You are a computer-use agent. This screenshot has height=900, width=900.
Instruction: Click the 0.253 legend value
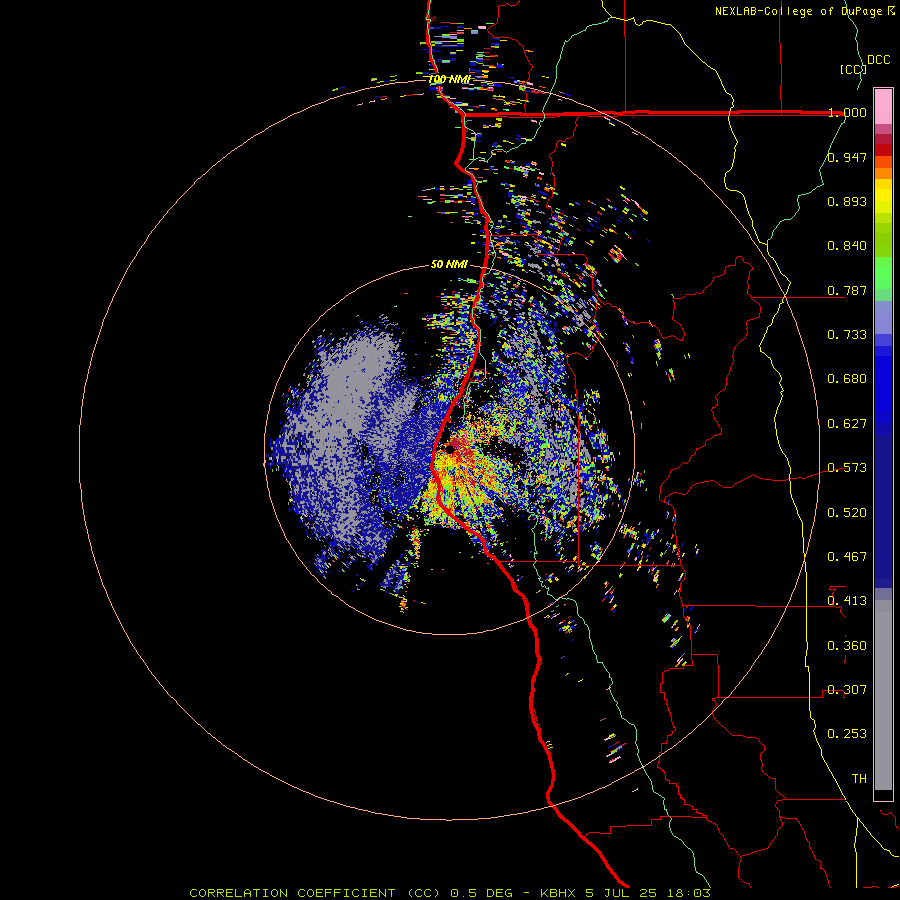click(847, 734)
